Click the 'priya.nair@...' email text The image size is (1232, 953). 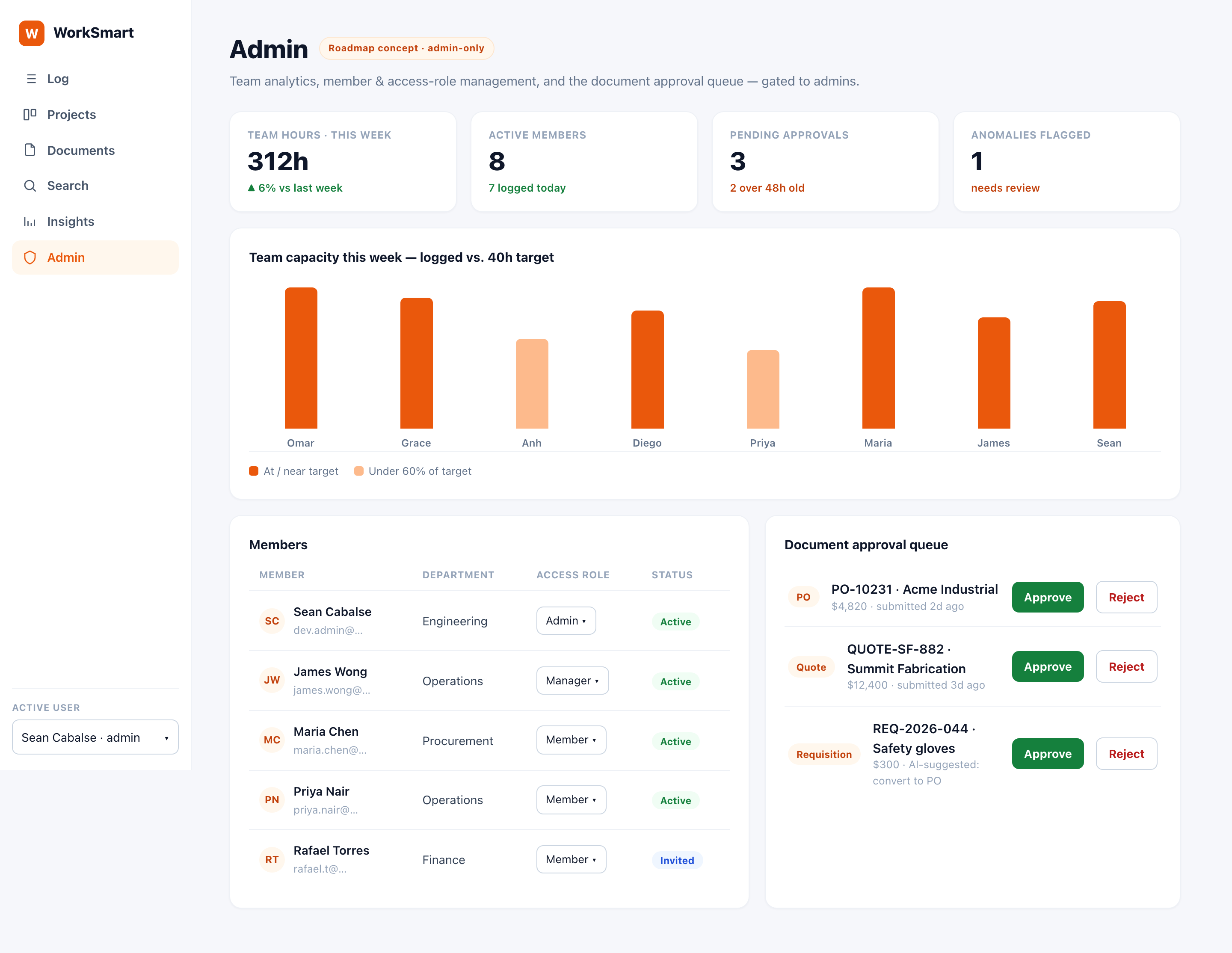pyautogui.click(x=326, y=809)
